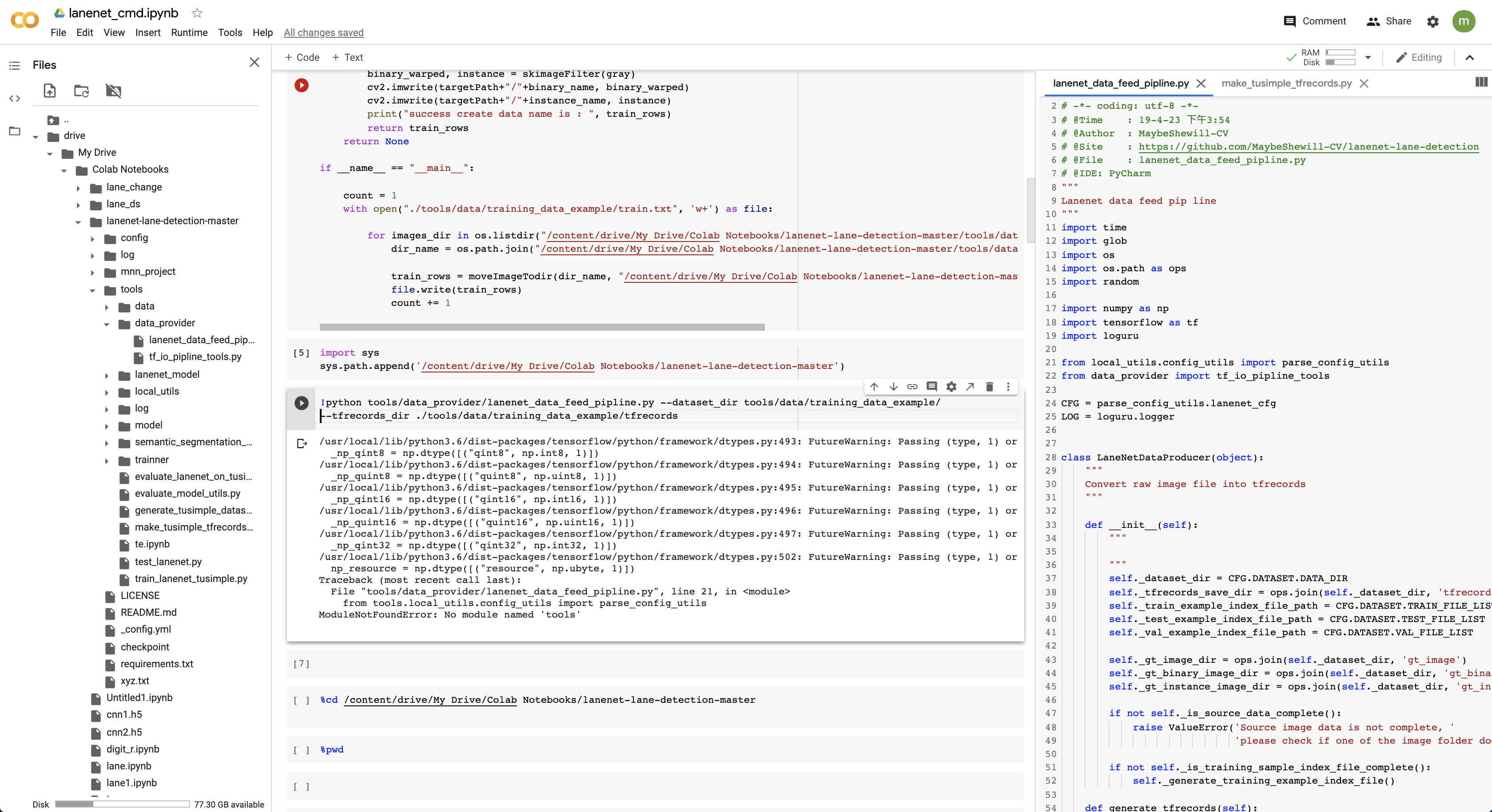Run the !python data feed pipeline cell
1492x812 pixels.
(x=301, y=404)
